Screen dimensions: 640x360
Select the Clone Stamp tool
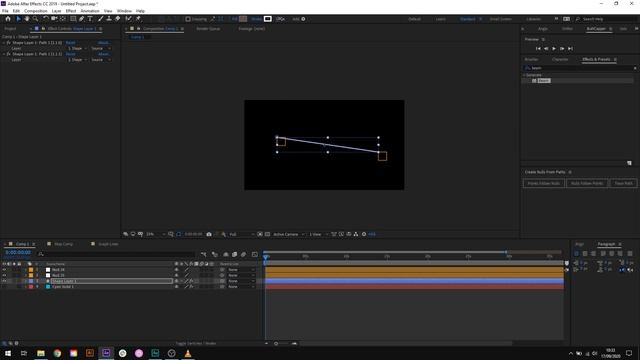[109, 19]
